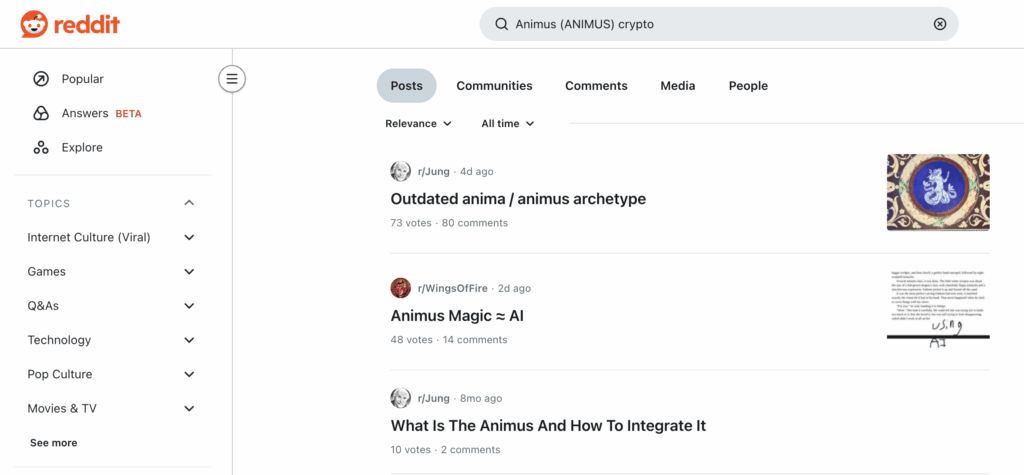The image size is (1024, 475).
Task: Clear the search box with X icon
Action: (x=939, y=24)
